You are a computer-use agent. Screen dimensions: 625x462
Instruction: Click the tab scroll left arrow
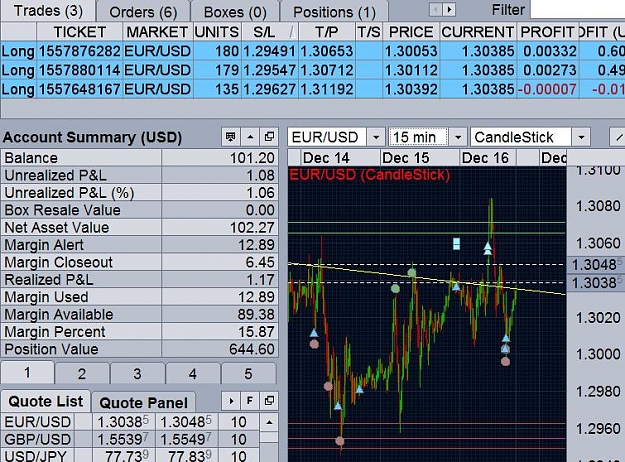(436, 9)
